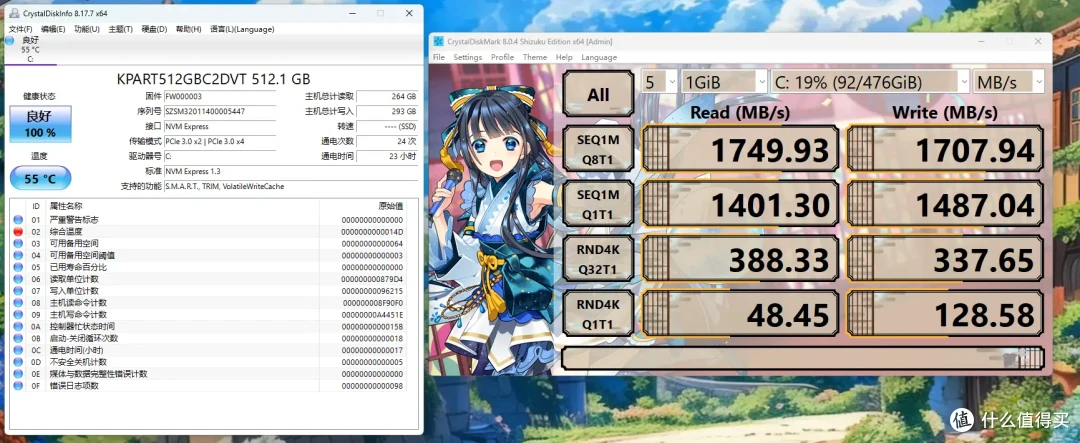Click the status dot for 读取单位计数
This screenshot has width=1080, height=443.
[18, 279]
